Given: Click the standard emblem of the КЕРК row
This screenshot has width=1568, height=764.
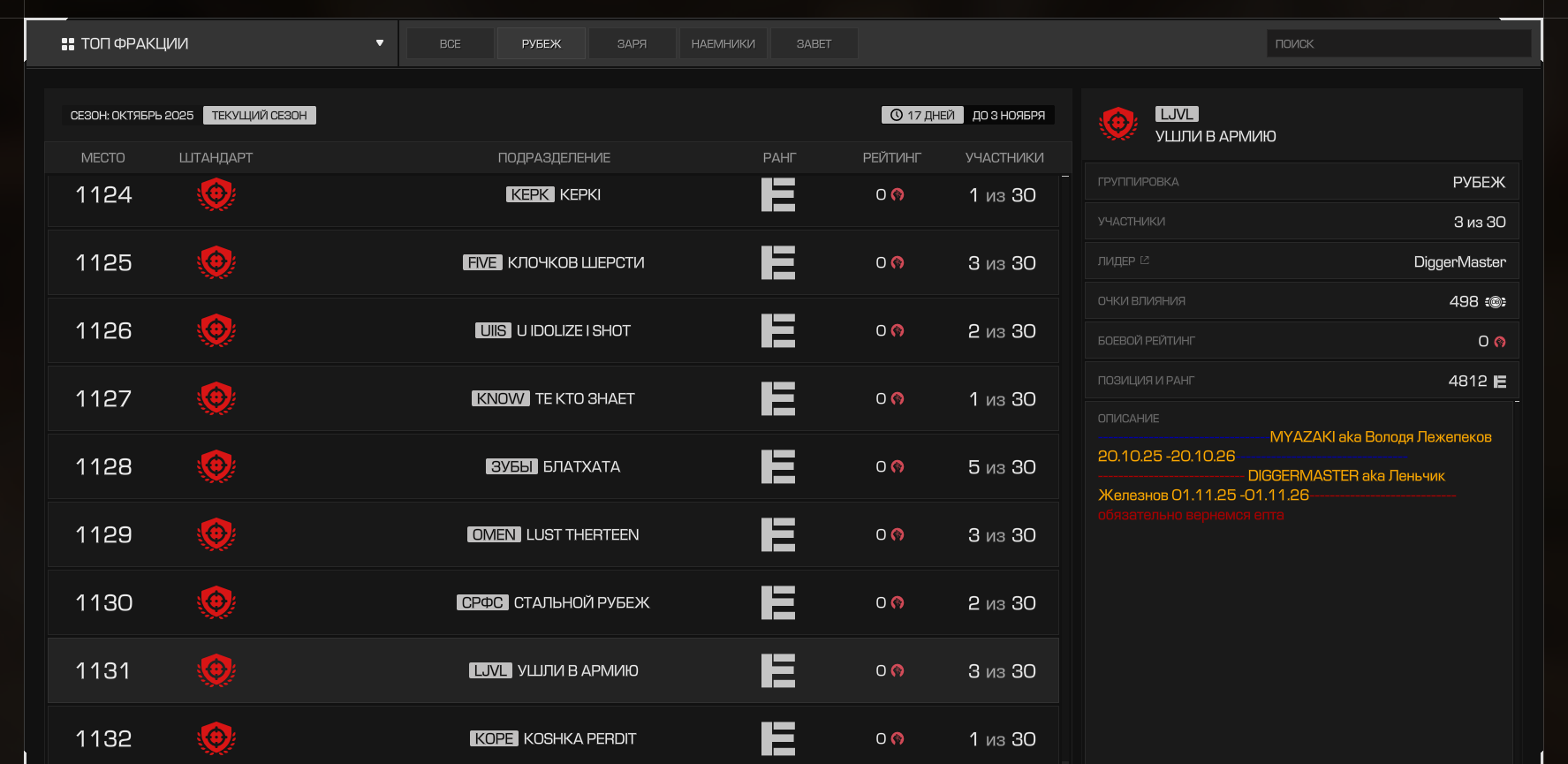Looking at the screenshot, I should coord(216,194).
